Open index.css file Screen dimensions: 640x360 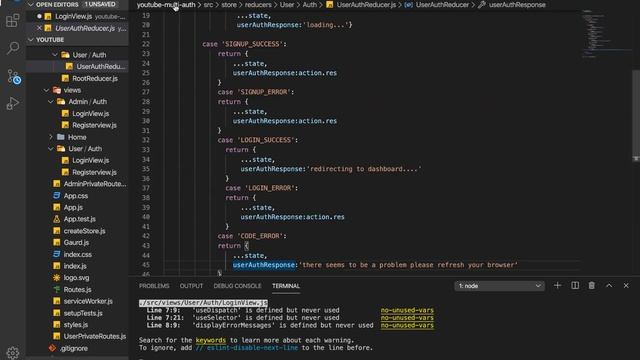click(x=78, y=254)
